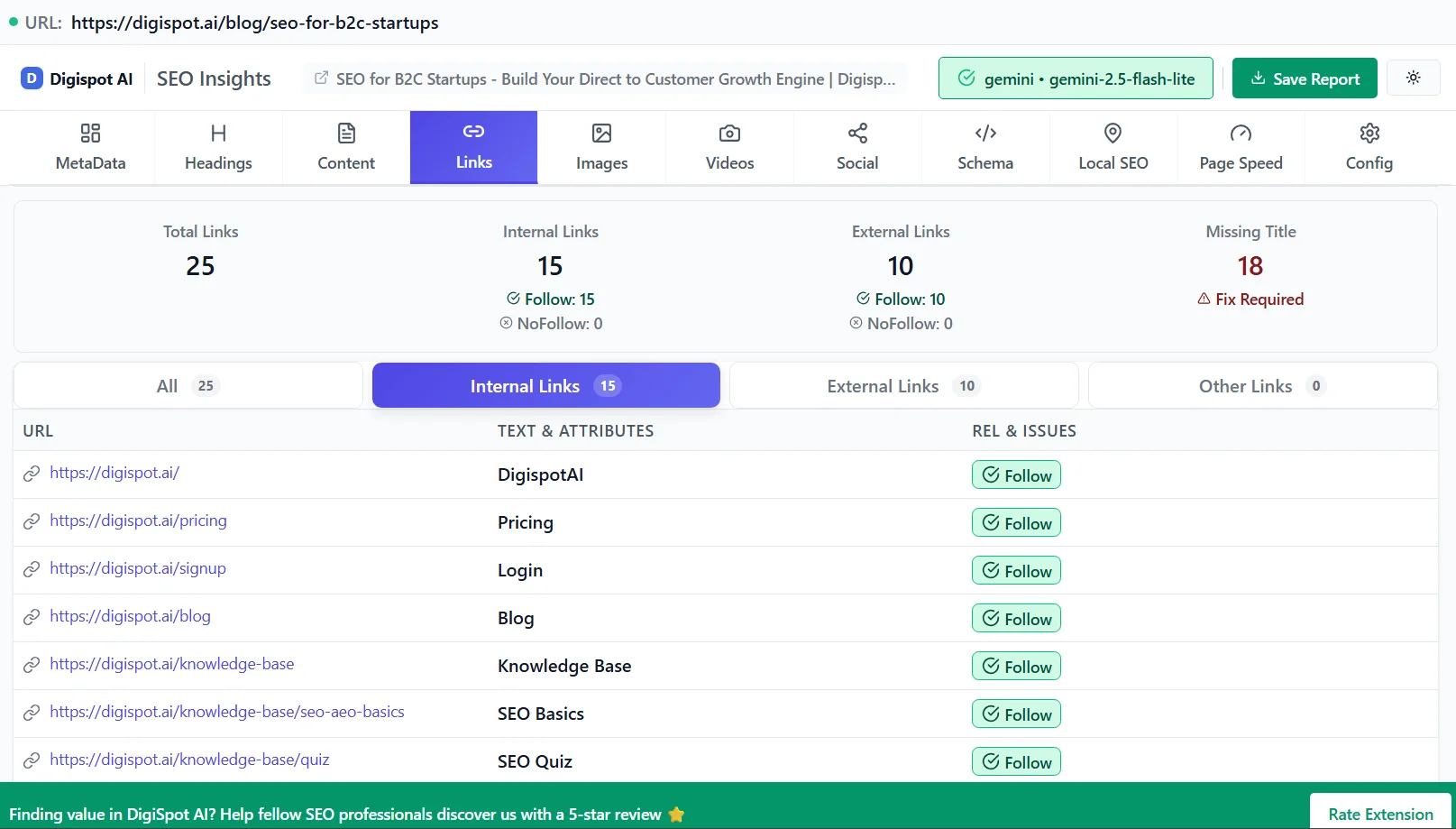Click the URL column header

(38, 431)
